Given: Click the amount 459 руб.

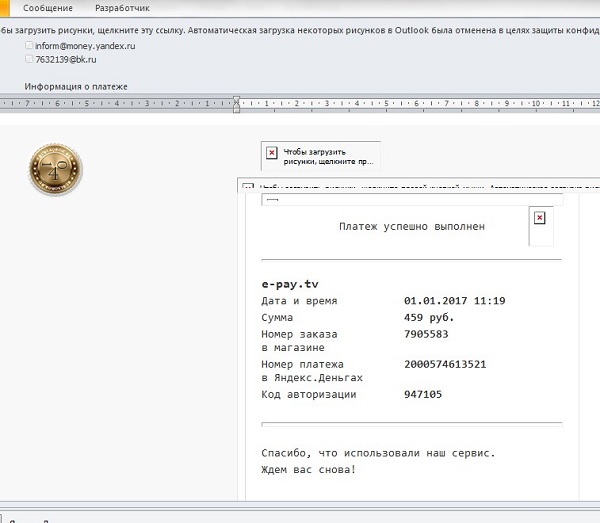Looking at the screenshot, I should tap(429, 318).
